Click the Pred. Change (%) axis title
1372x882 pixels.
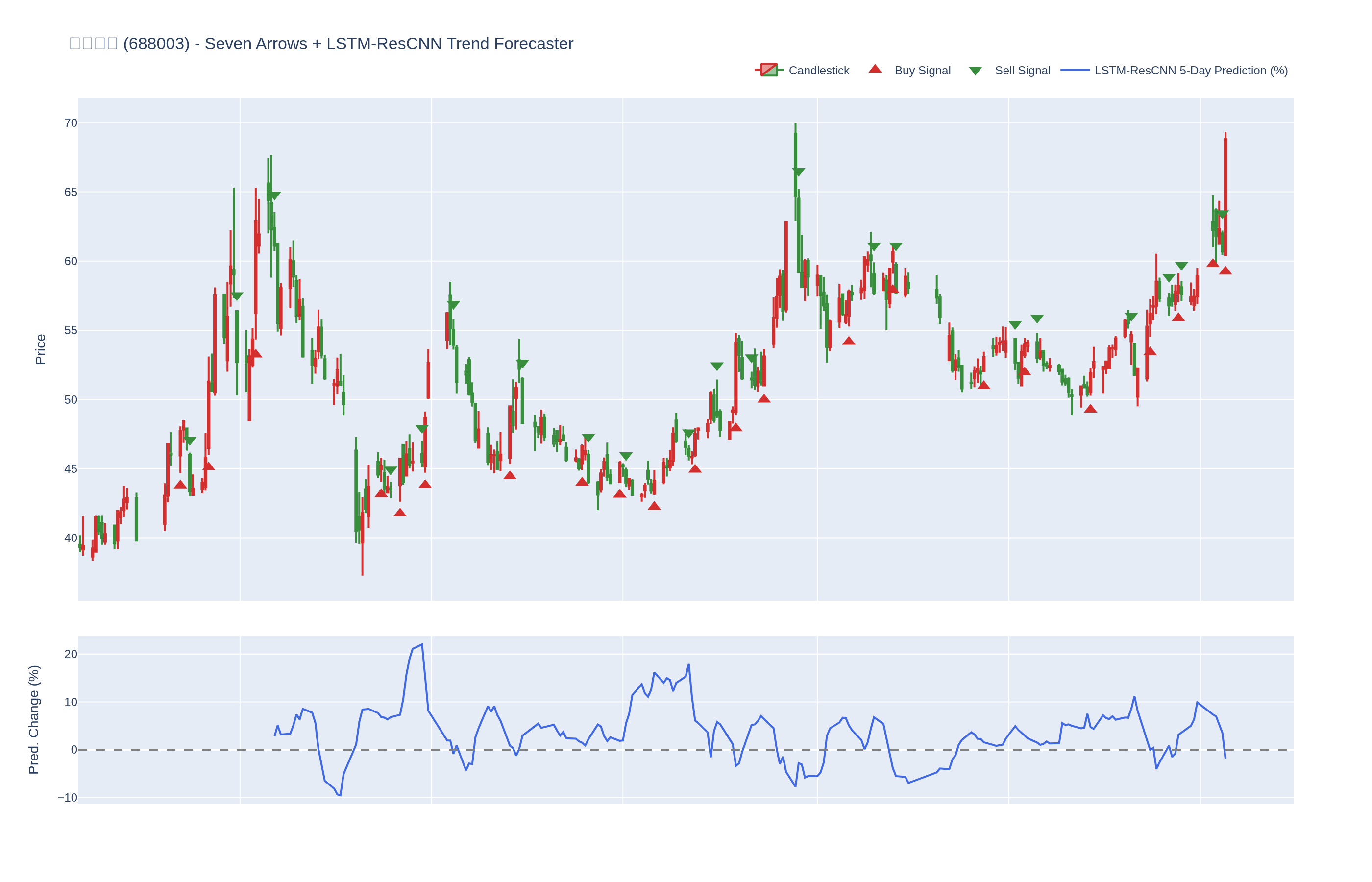[x=34, y=719]
